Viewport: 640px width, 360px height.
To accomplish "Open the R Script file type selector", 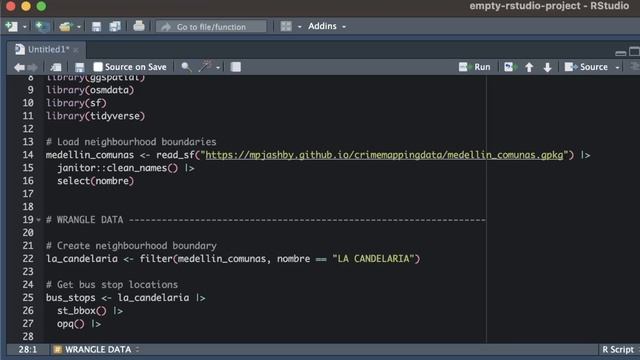I will [x=619, y=349].
